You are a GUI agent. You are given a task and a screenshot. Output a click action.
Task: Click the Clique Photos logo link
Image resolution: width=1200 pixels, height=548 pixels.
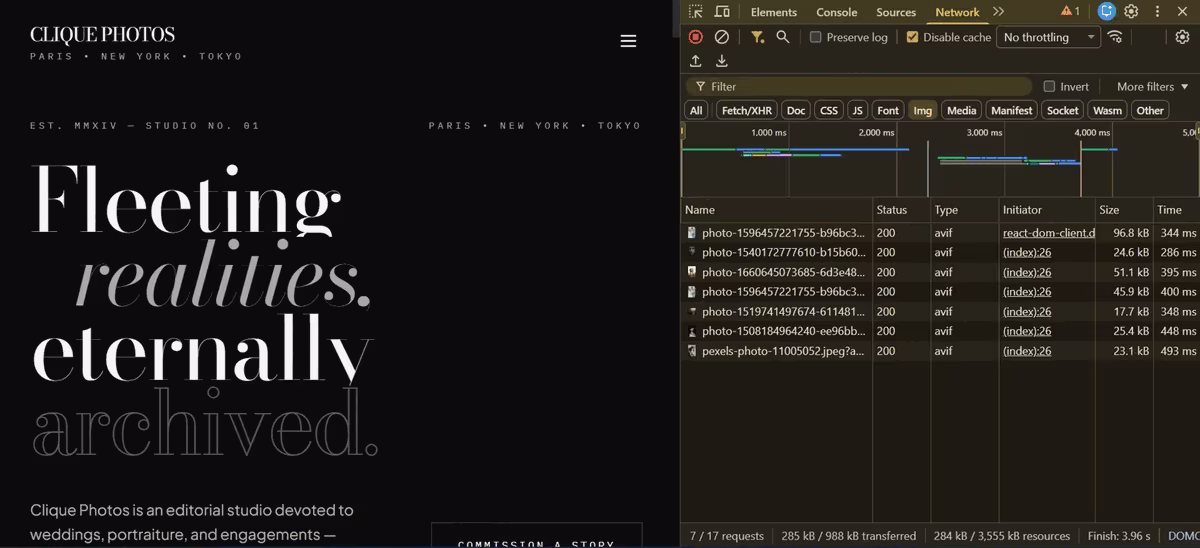102,35
